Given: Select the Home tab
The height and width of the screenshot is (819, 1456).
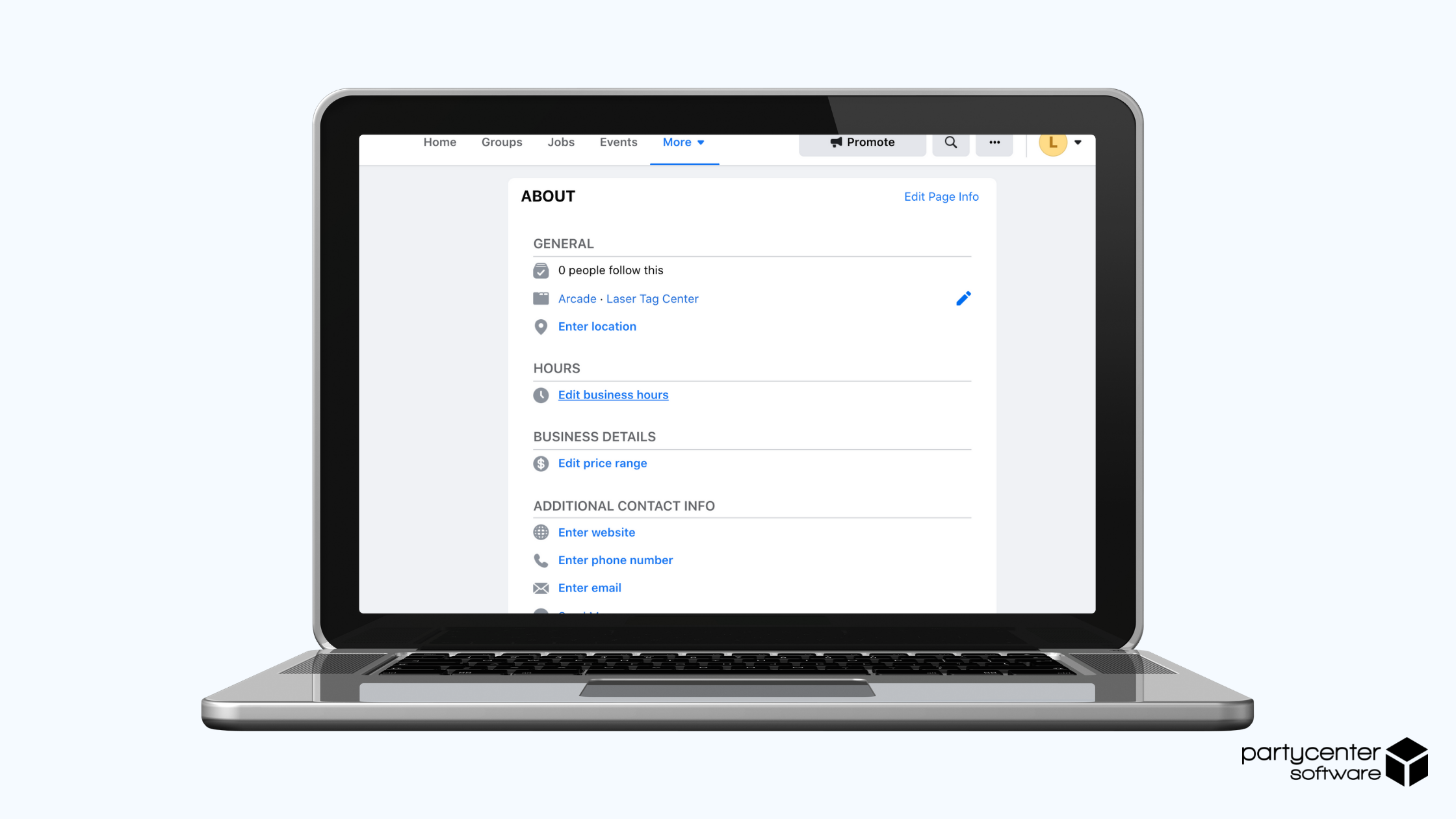Looking at the screenshot, I should click(439, 142).
